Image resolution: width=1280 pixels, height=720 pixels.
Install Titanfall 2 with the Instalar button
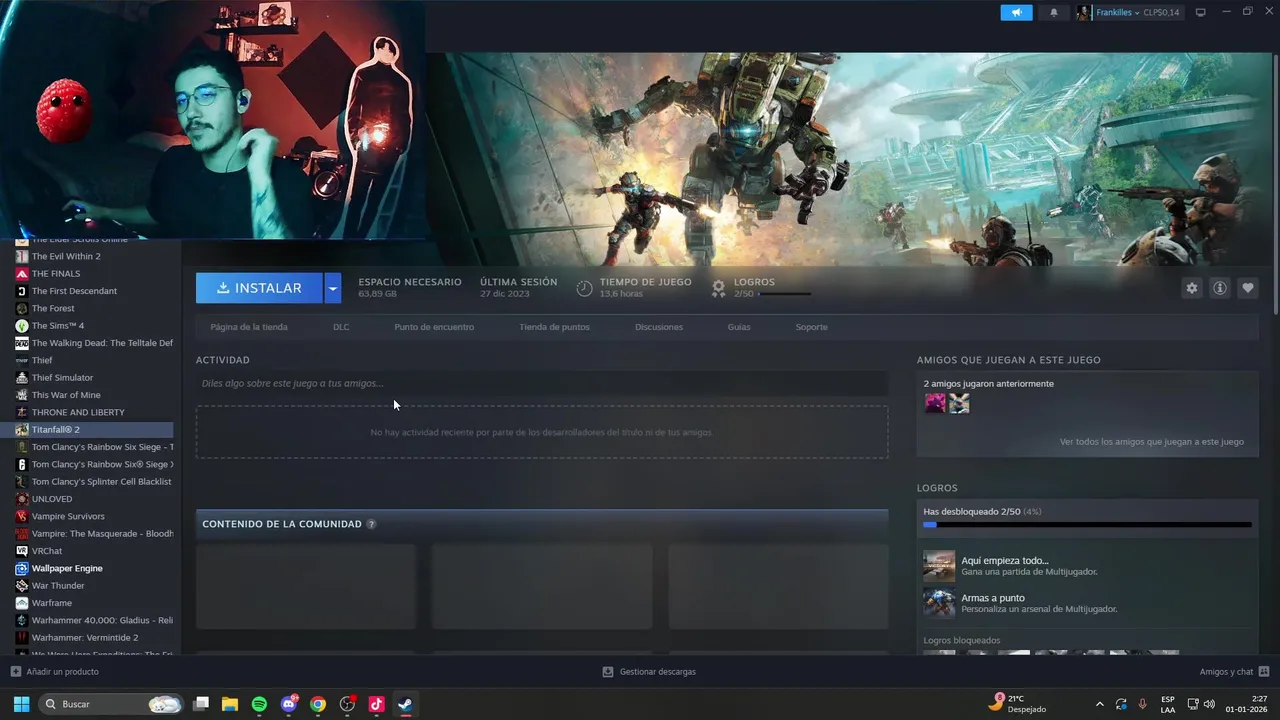[259, 288]
